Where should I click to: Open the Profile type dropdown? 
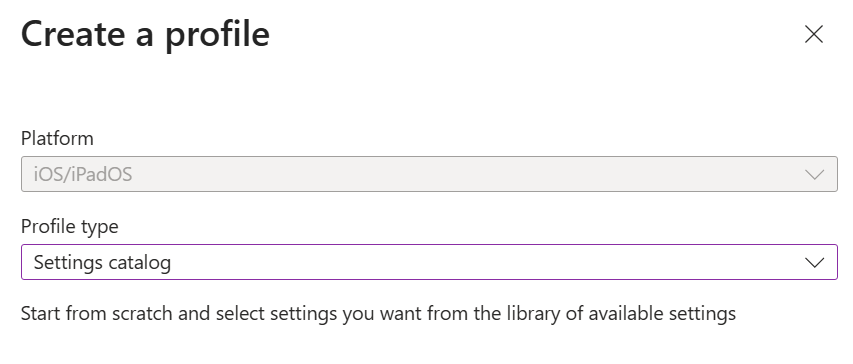[x=429, y=262]
